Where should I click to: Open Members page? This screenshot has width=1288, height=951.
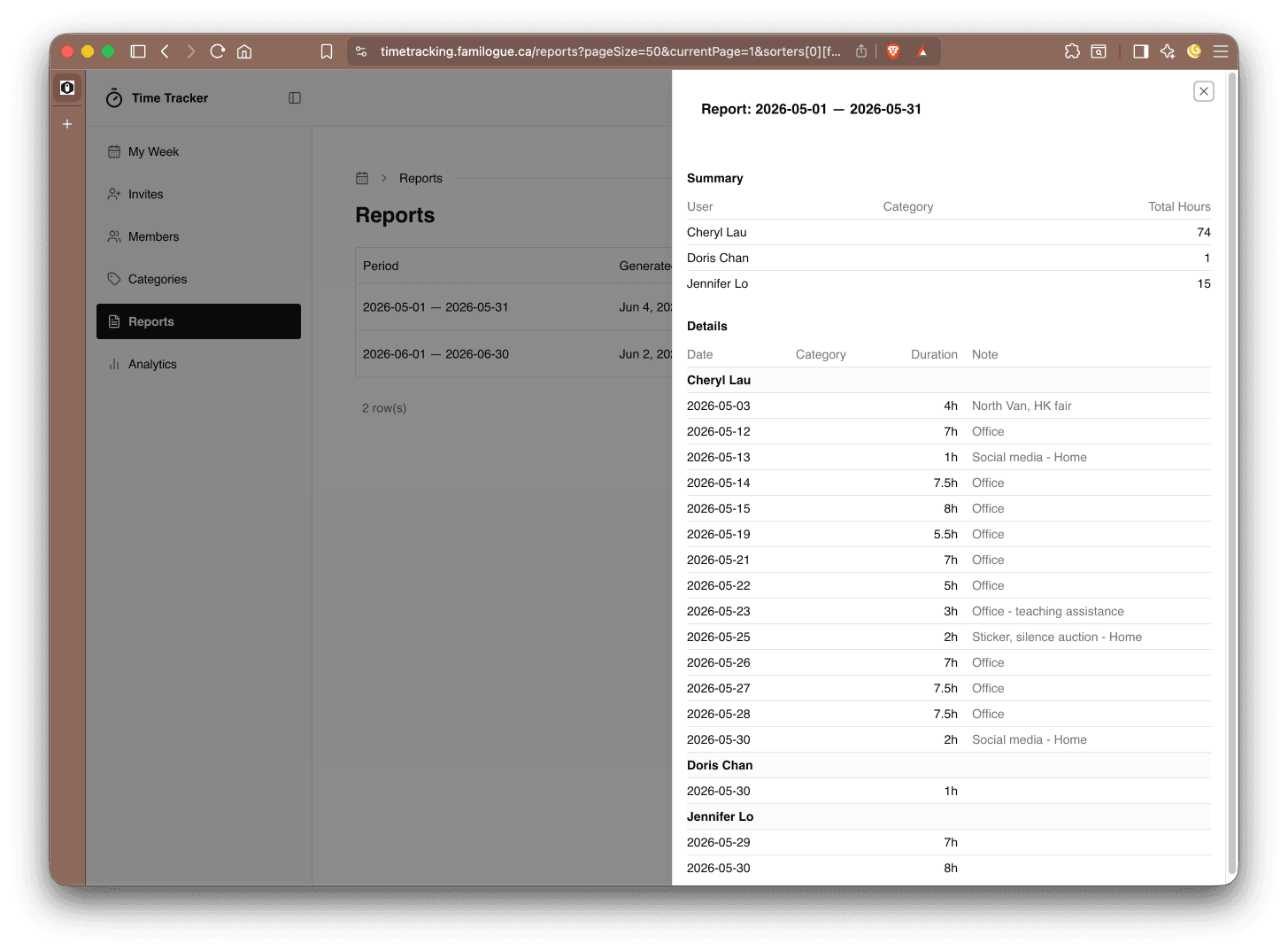click(x=198, y=236)
